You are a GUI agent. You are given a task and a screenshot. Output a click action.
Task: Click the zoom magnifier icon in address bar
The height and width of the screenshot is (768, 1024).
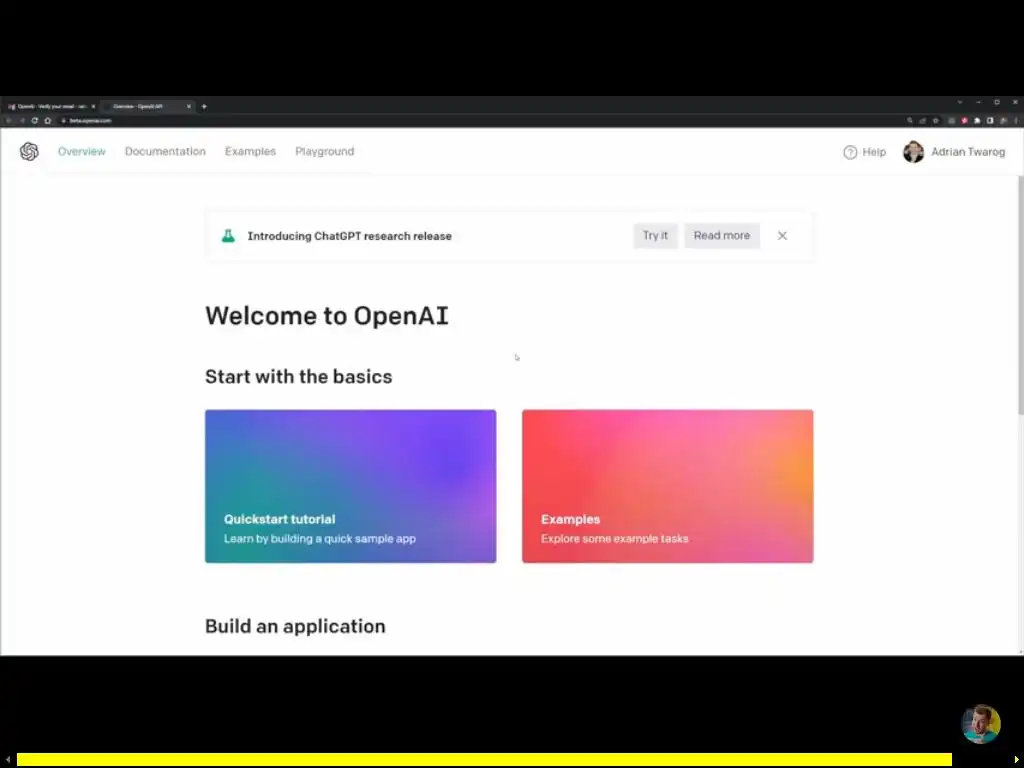909,120
